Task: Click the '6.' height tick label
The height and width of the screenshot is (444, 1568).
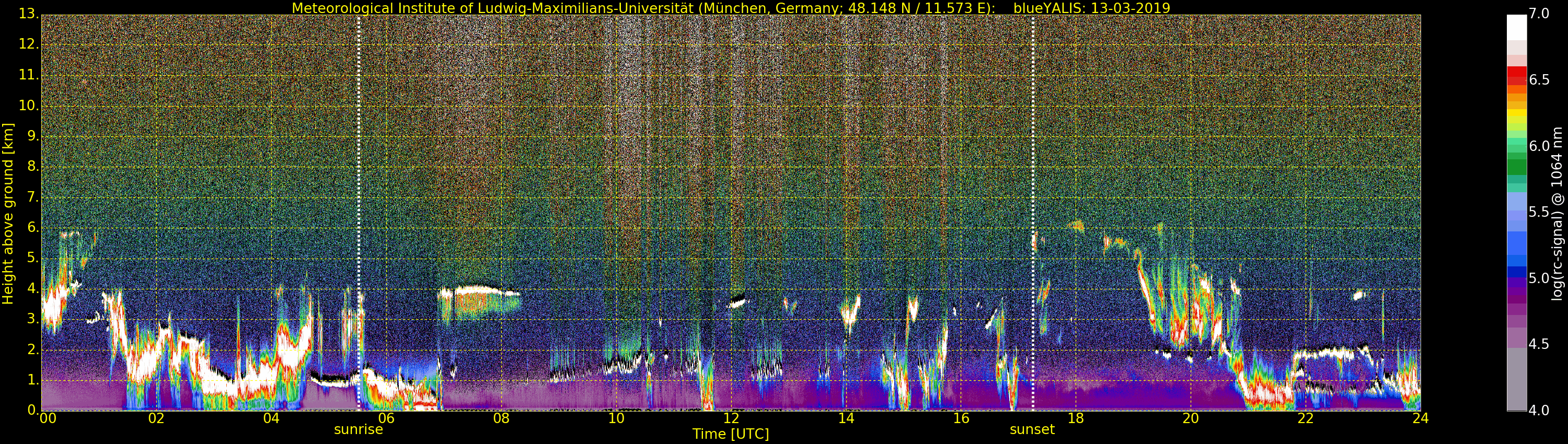Action: click(x=32, y=227)
